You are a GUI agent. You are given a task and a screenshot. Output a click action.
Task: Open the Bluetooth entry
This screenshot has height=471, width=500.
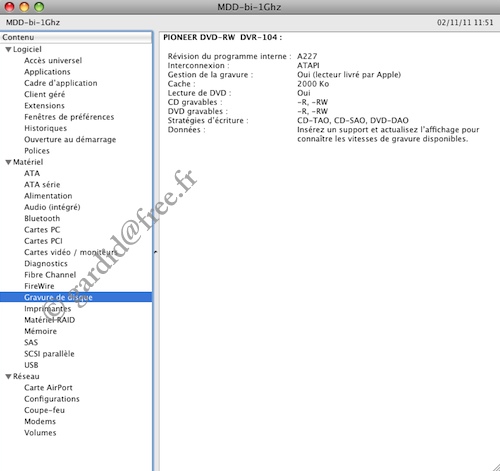pos(42,219)
